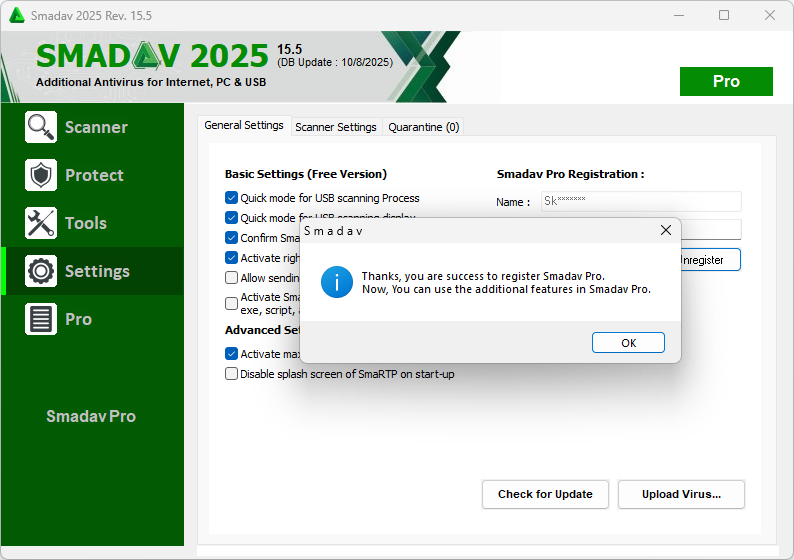Select the Settings gear icon
Screen dimensions: 794x560
41,271
